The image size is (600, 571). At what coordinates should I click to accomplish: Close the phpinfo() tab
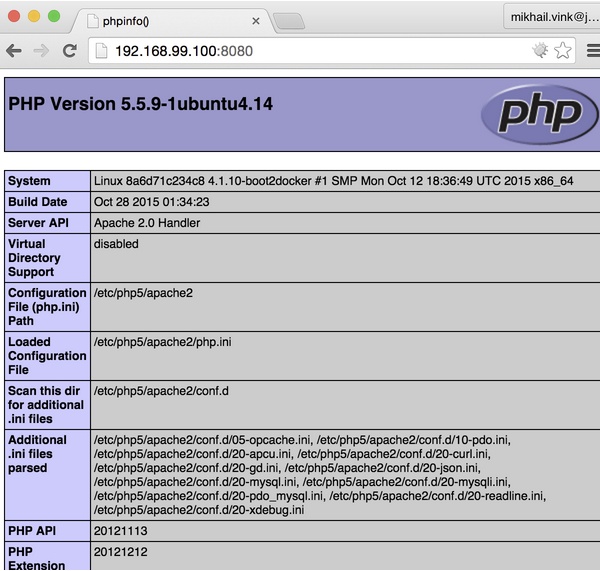(256, 21)
